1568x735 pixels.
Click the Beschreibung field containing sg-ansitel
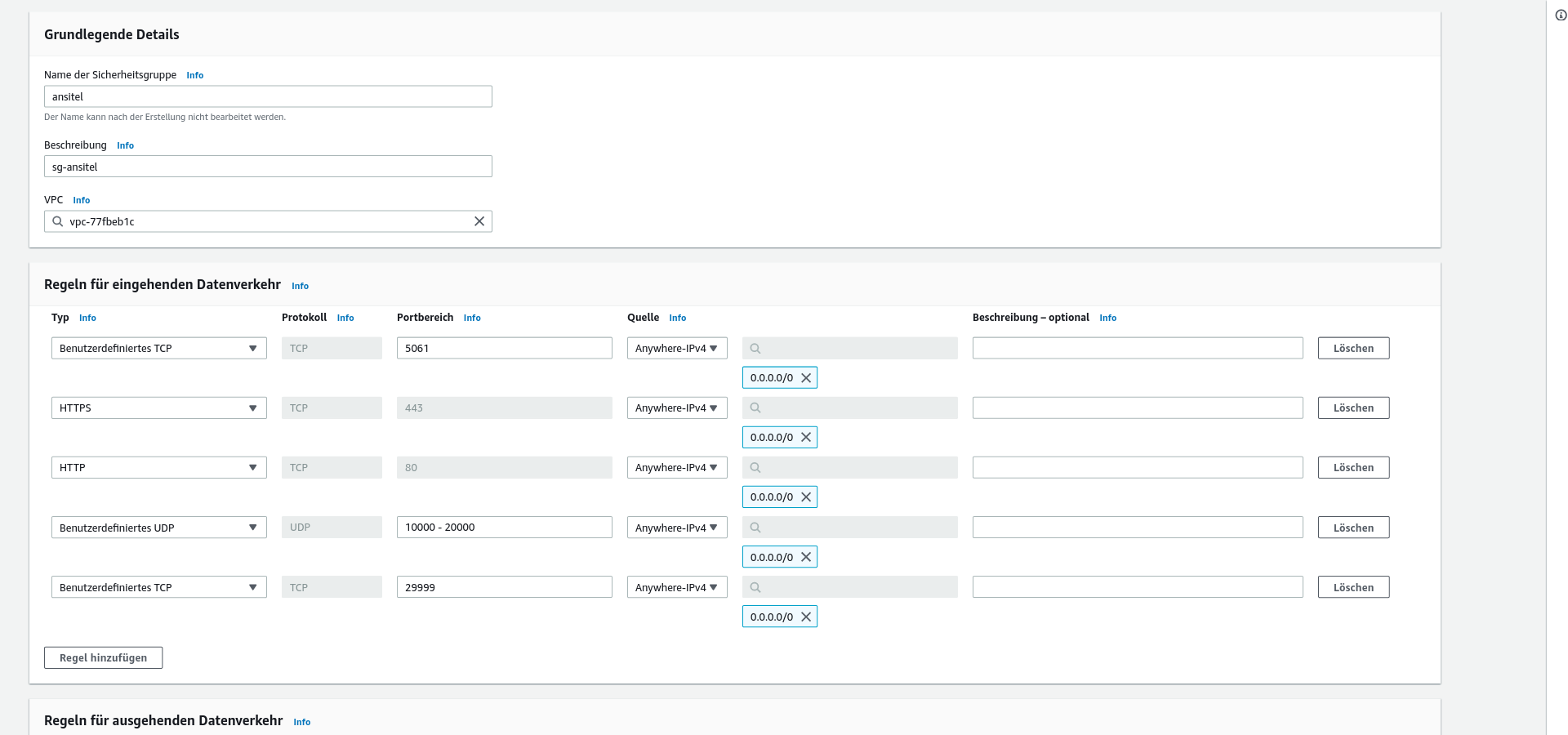pyautogui.click(x=268, y=167)
